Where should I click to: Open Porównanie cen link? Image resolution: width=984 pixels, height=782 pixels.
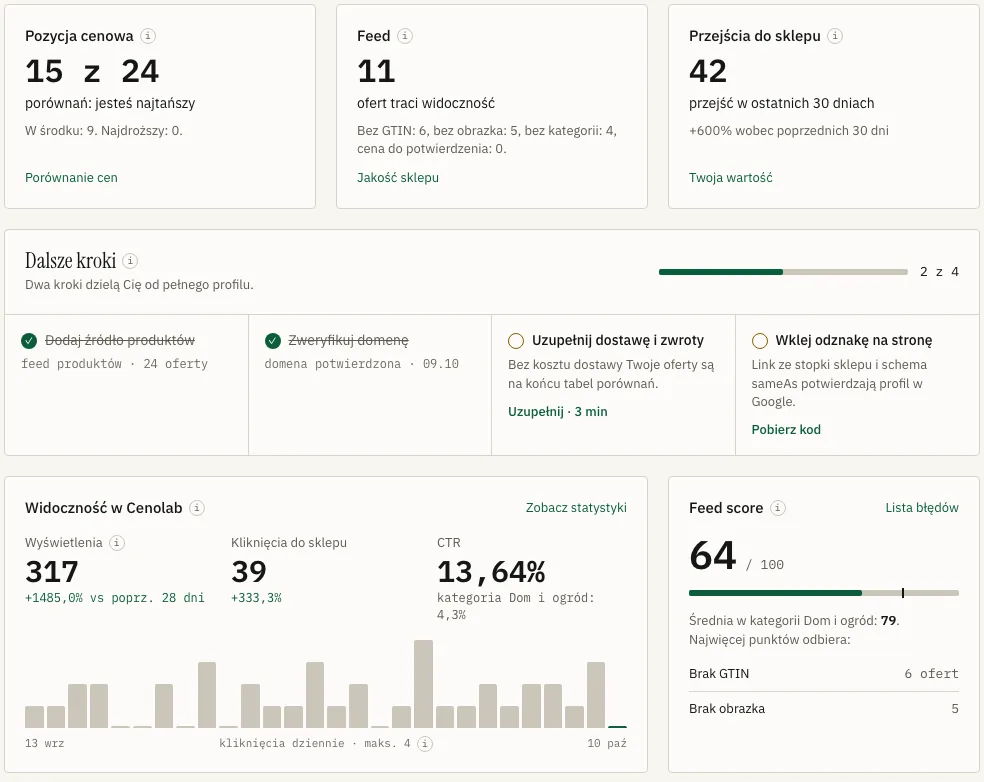point(71,178)
